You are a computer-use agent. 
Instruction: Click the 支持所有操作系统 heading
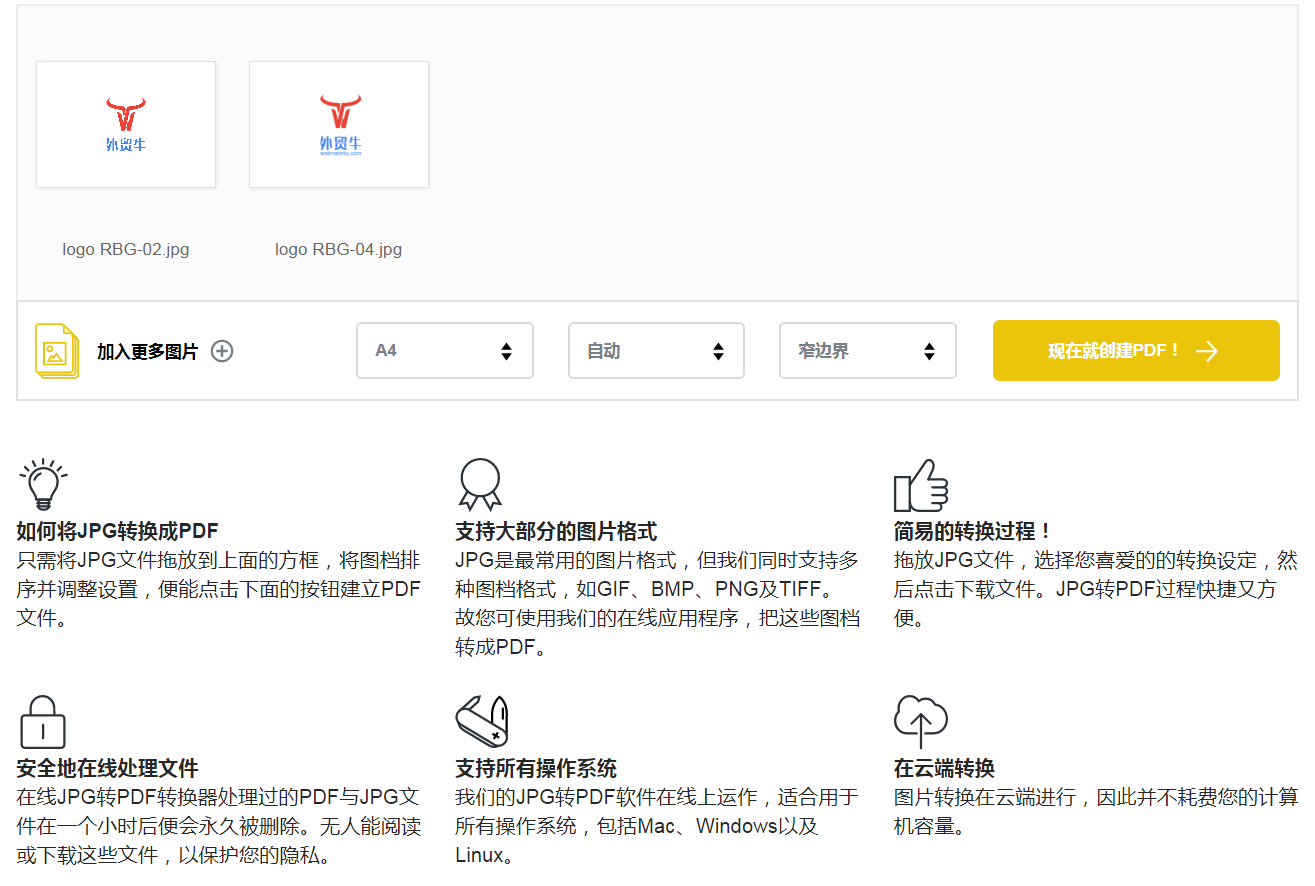536,768
